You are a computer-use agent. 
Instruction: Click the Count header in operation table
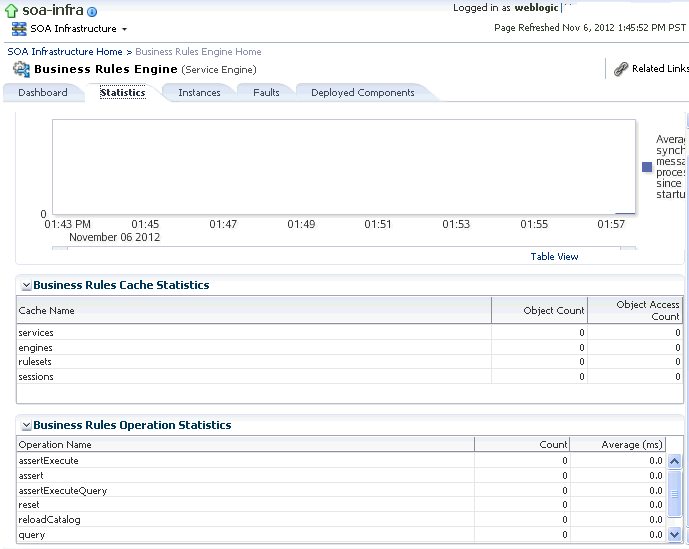522,445
